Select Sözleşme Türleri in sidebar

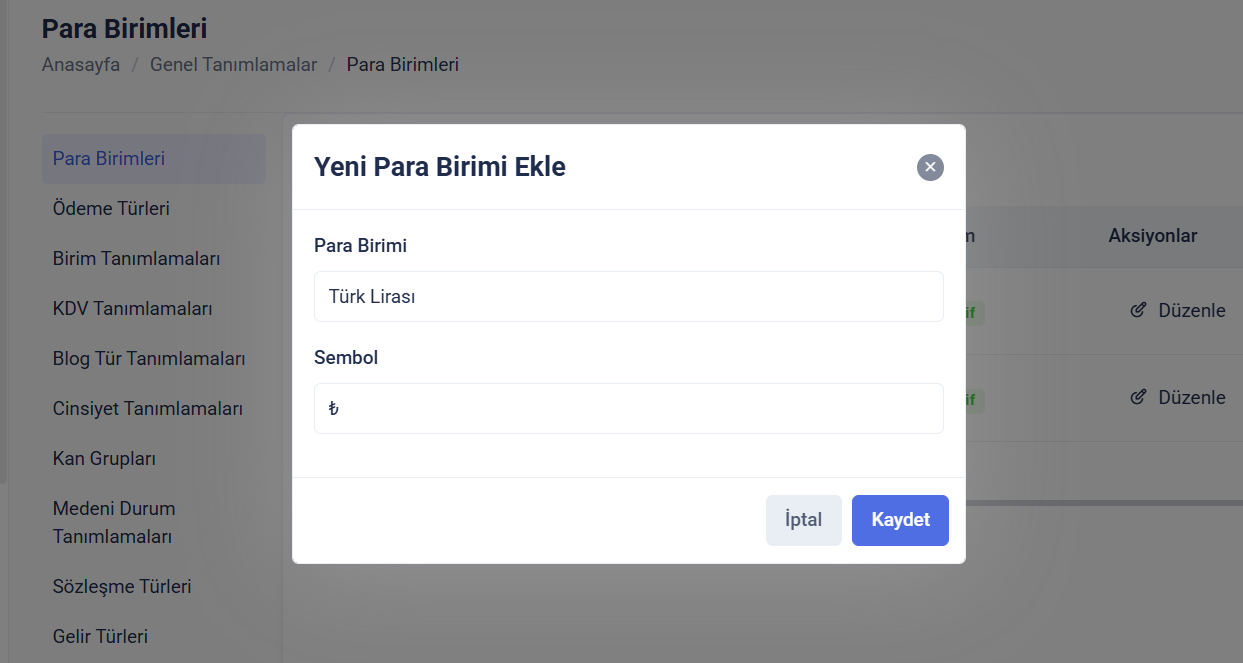122,587
